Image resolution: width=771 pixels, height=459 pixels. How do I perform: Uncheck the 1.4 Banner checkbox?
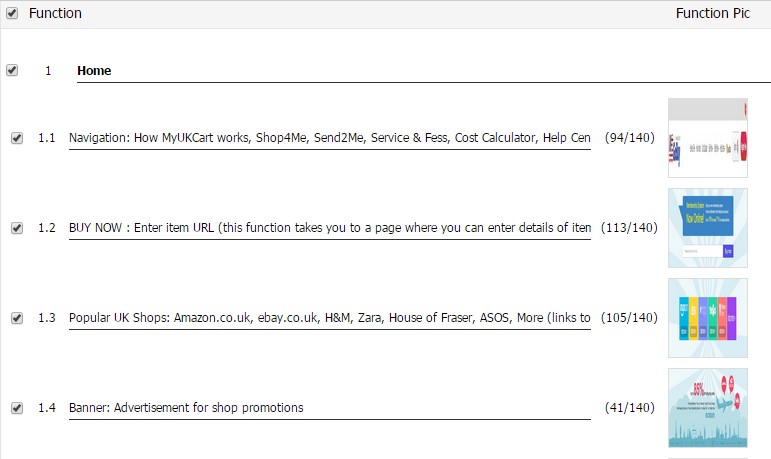point(17,408)
